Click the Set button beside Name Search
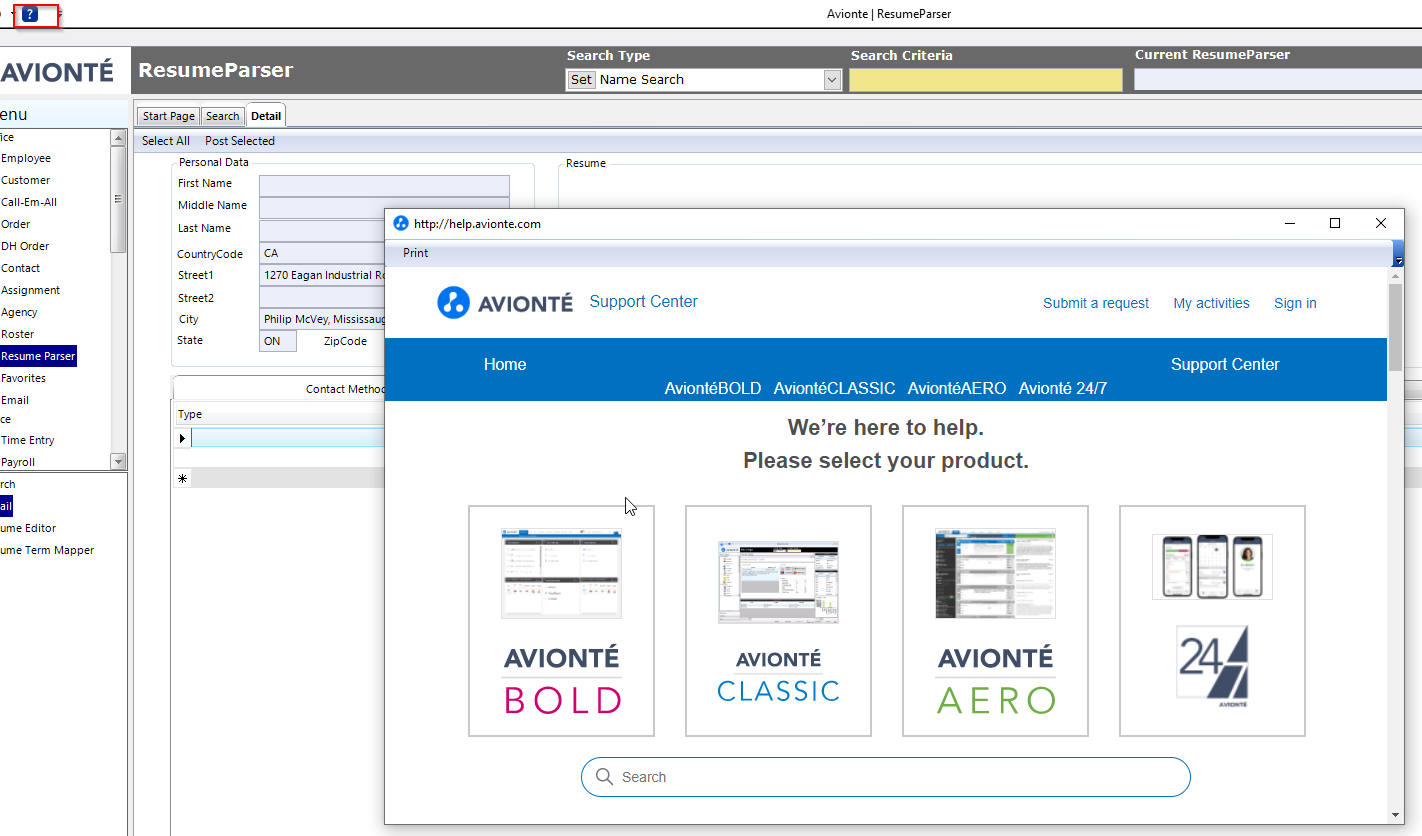 tap(581, 80)
